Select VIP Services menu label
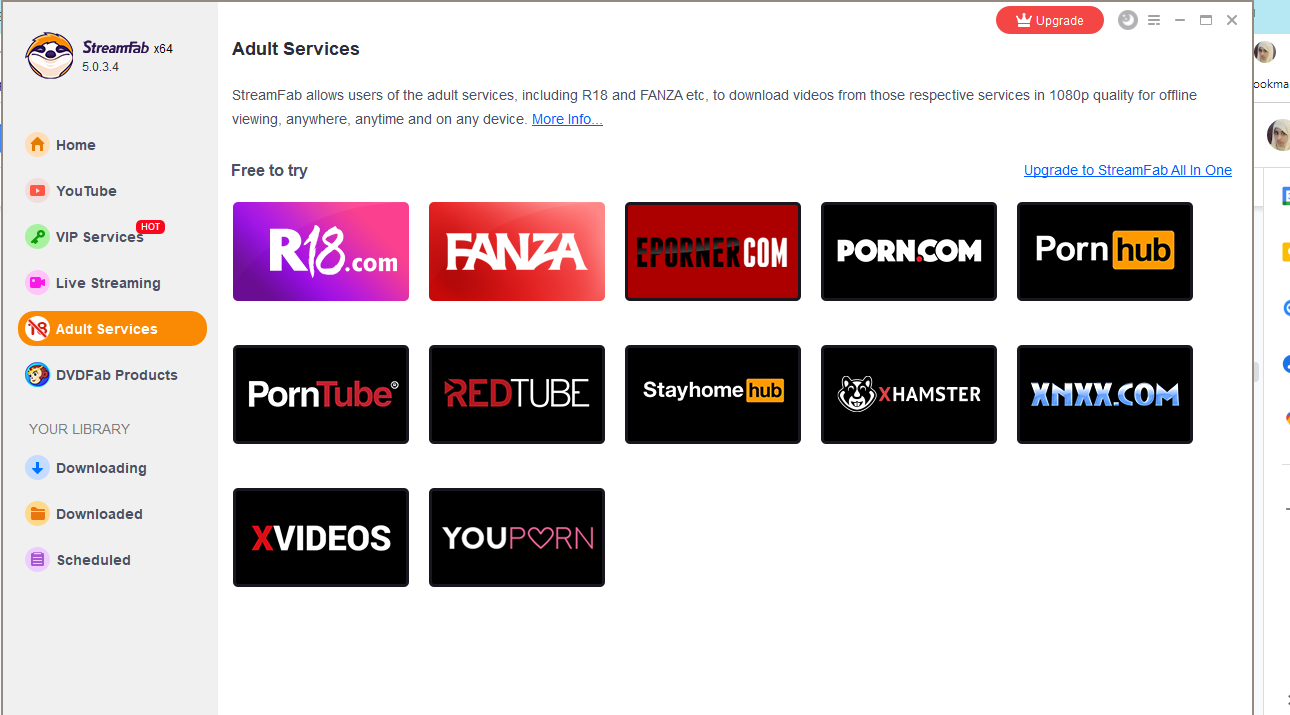Viewport: 1290px width, 715px height. (x=100, y=237)
